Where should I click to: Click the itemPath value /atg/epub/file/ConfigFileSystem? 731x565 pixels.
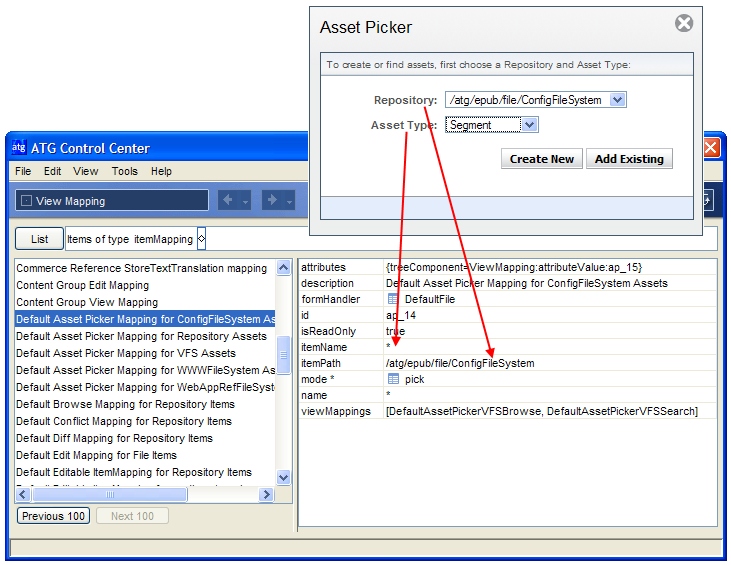460,363
